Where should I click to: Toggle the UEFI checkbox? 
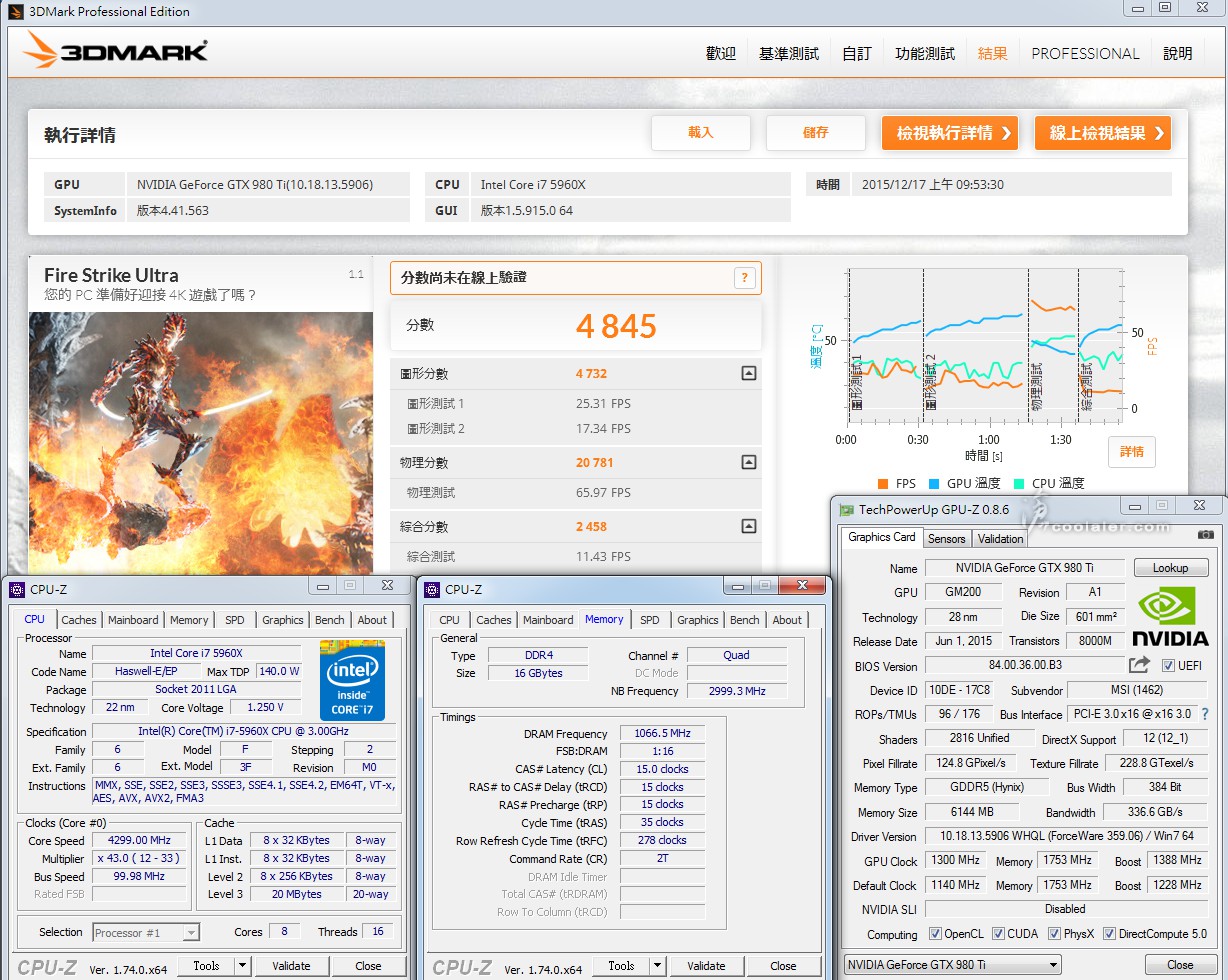point(1169,666)
